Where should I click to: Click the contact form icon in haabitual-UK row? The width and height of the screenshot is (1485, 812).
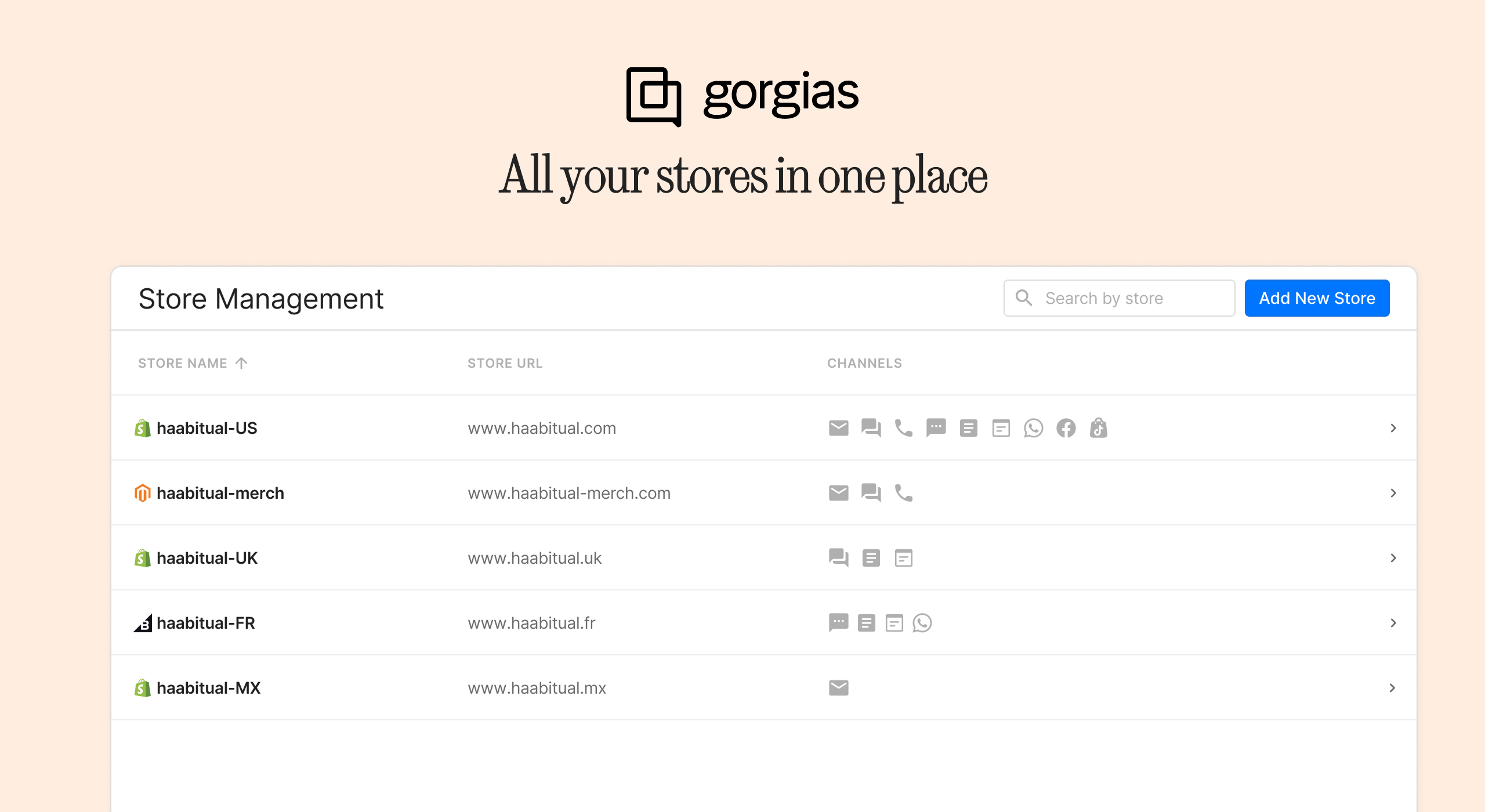pyautogui.click(x=903, y=558)
